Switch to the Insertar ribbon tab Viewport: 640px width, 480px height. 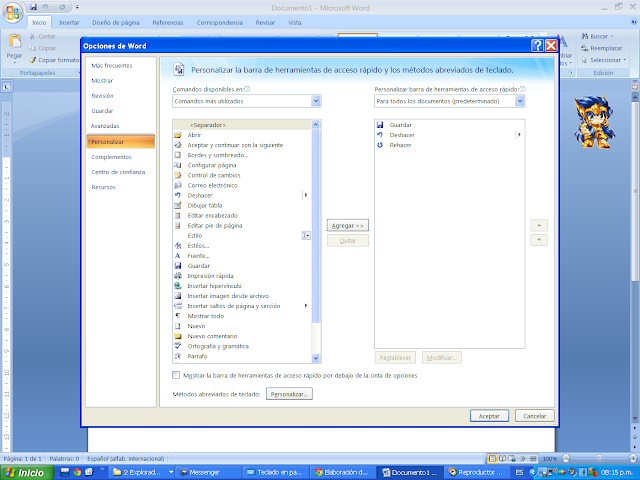pos(69,22)
